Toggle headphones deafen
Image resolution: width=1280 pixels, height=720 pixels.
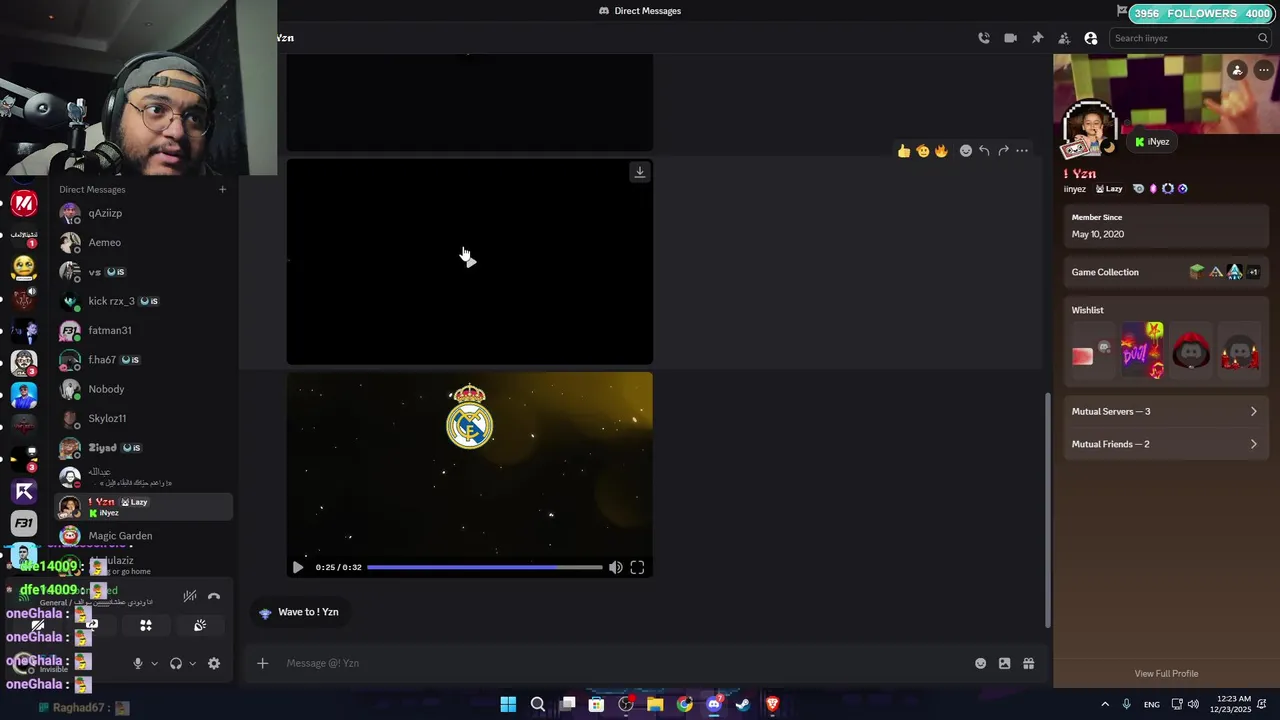coord(176,663)
